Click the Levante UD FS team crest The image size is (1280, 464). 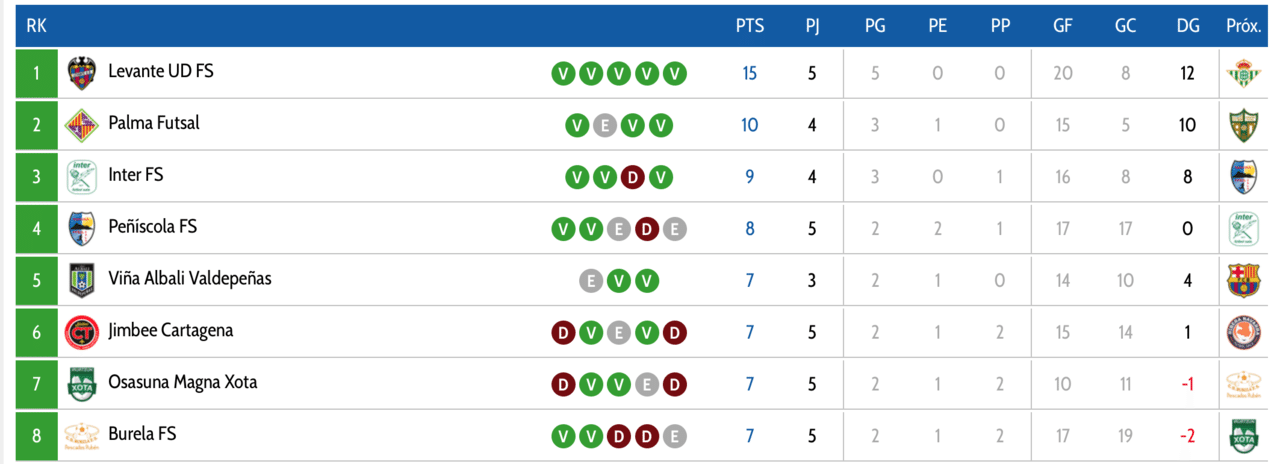click(x=81, y=73)
